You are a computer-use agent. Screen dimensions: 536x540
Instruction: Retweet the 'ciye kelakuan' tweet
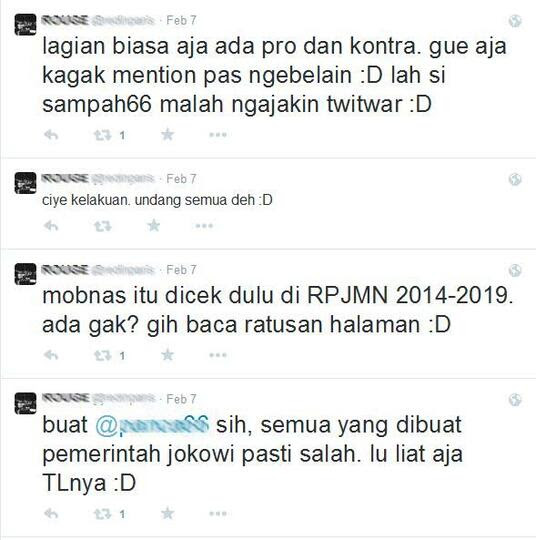(x=103, y=226)
